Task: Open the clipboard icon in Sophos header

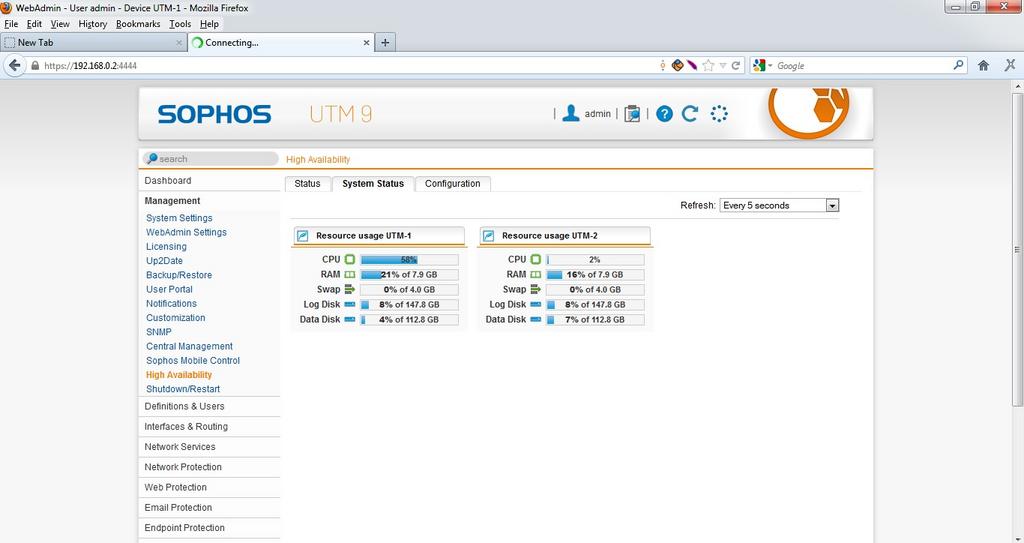Action: click(632, 114)
